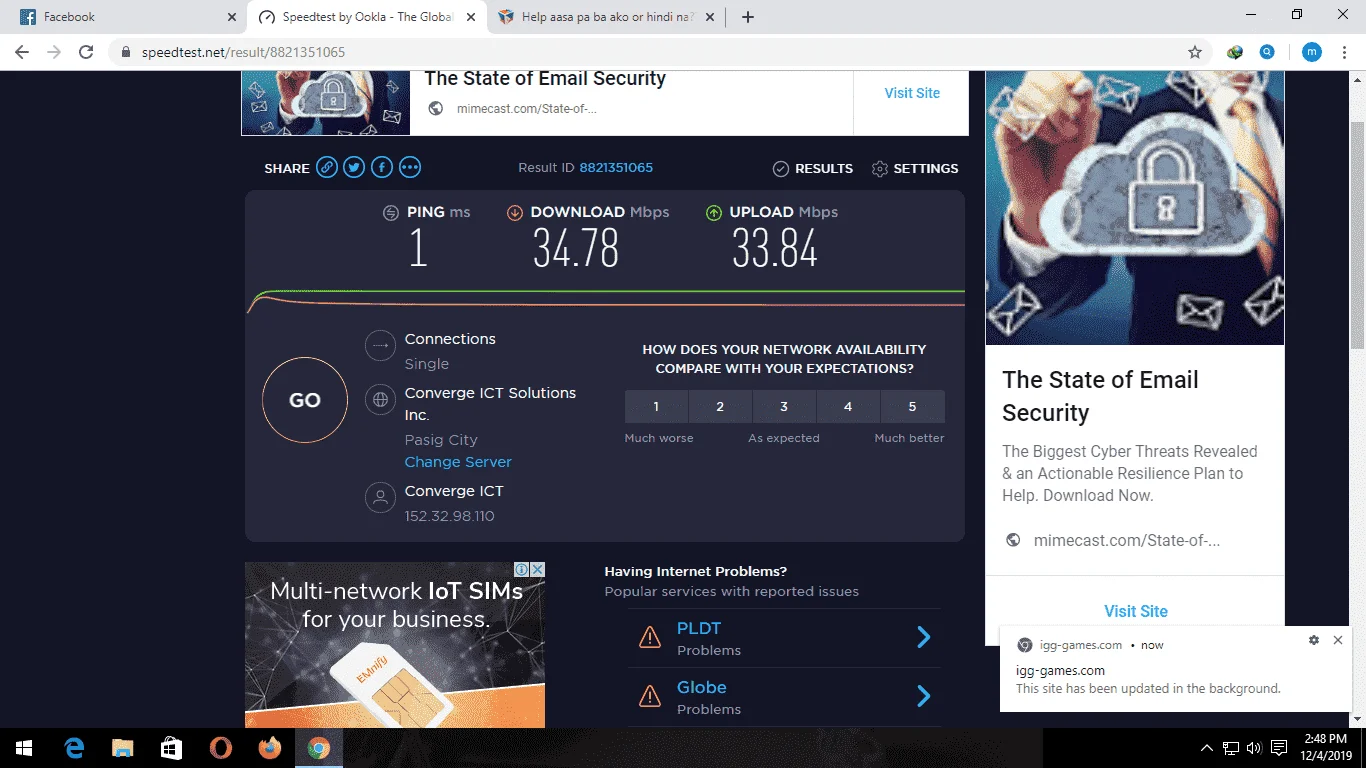Image resolution: width=1366 pixels, height=768 pixels.
Task: Show hidden system tray icons
Action: tap(1206, 748)
